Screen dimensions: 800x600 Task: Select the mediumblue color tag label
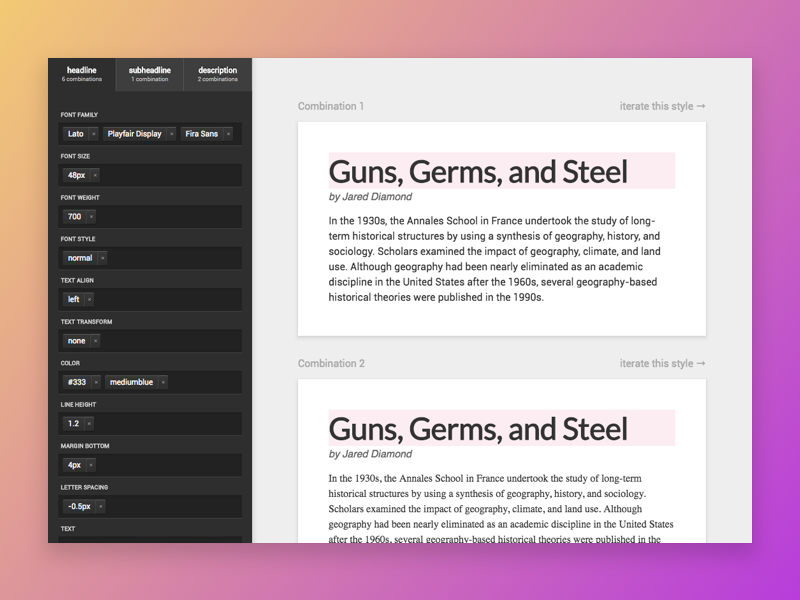[131, 382]
